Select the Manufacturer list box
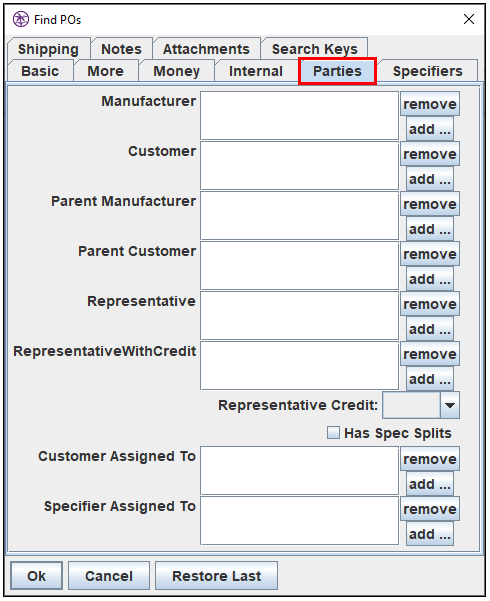Viewport: 490px width, 601px height. point(299,115)
